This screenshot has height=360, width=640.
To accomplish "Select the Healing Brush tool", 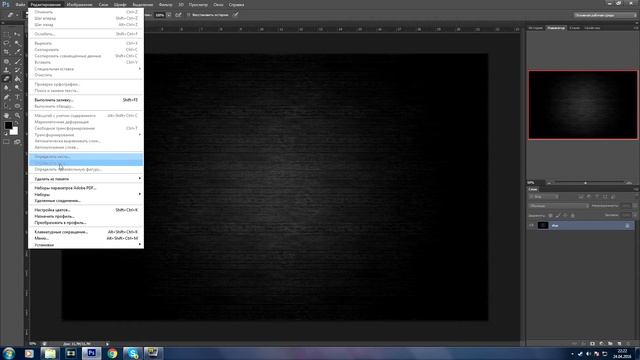I will point(6,61).
